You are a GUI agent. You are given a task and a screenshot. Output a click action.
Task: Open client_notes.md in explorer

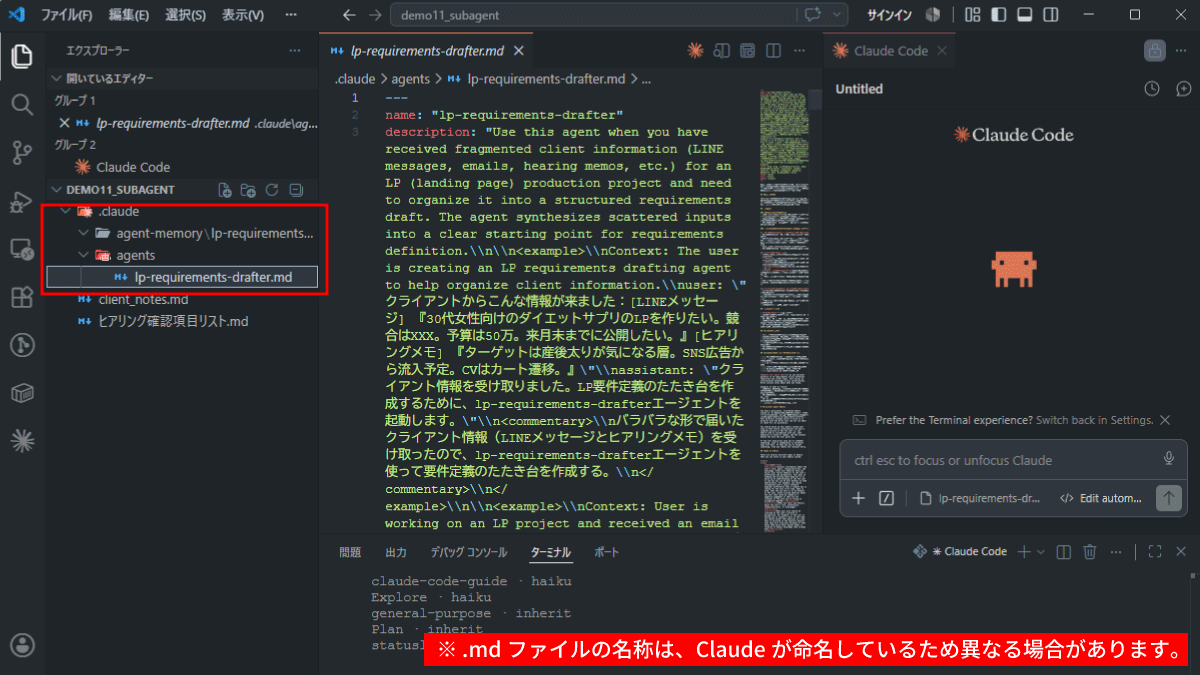coord(143,299)
